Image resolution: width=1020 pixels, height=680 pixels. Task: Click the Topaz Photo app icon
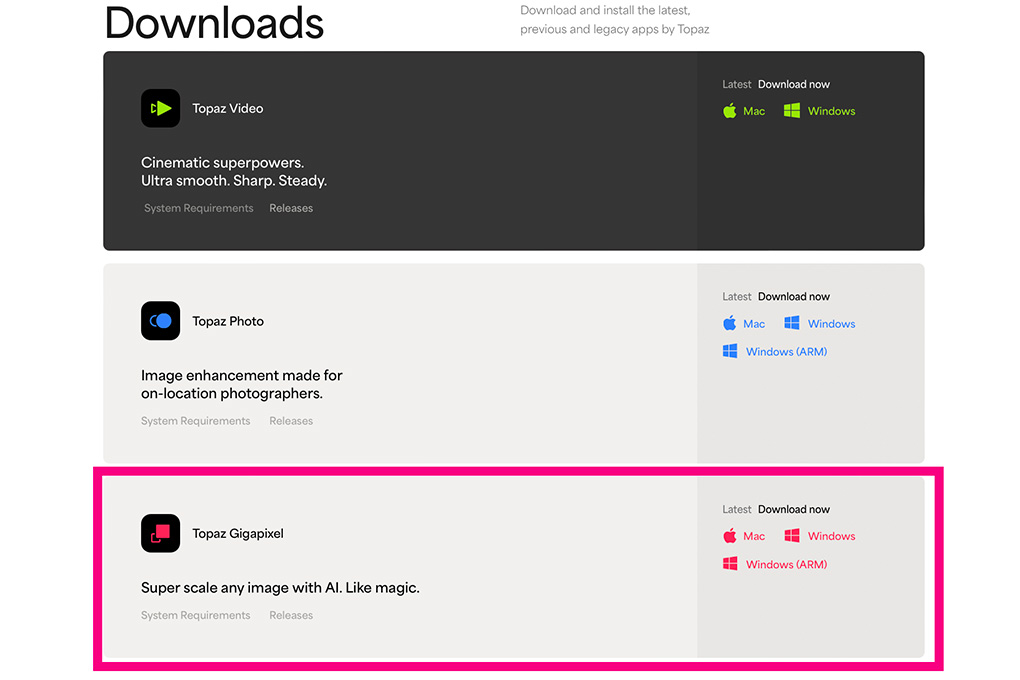pyautogui.click(x=160, y=321)
